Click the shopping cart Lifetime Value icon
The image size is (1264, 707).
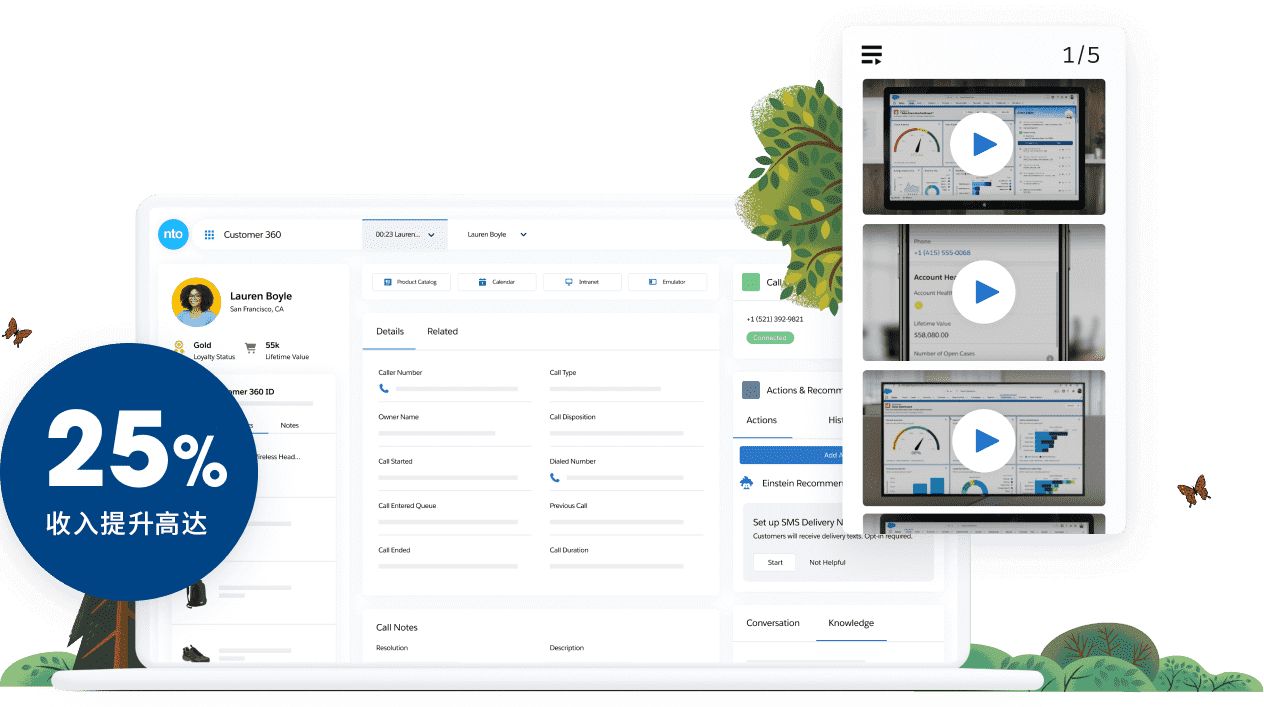(x=250, y=348)
